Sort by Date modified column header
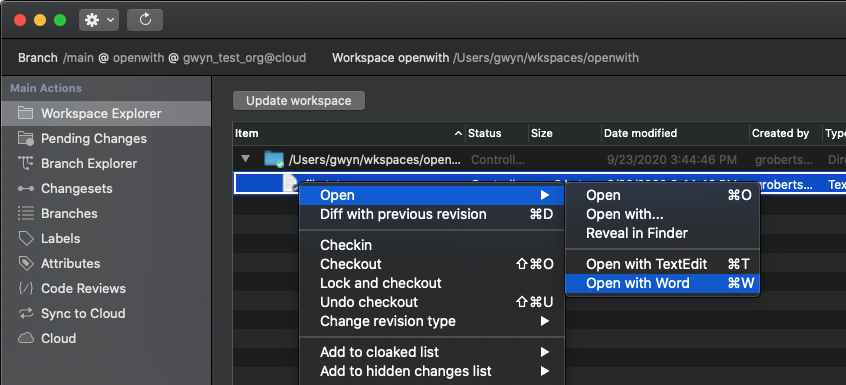The height and width of the screenshot is (385, 846). coord(675,133)
